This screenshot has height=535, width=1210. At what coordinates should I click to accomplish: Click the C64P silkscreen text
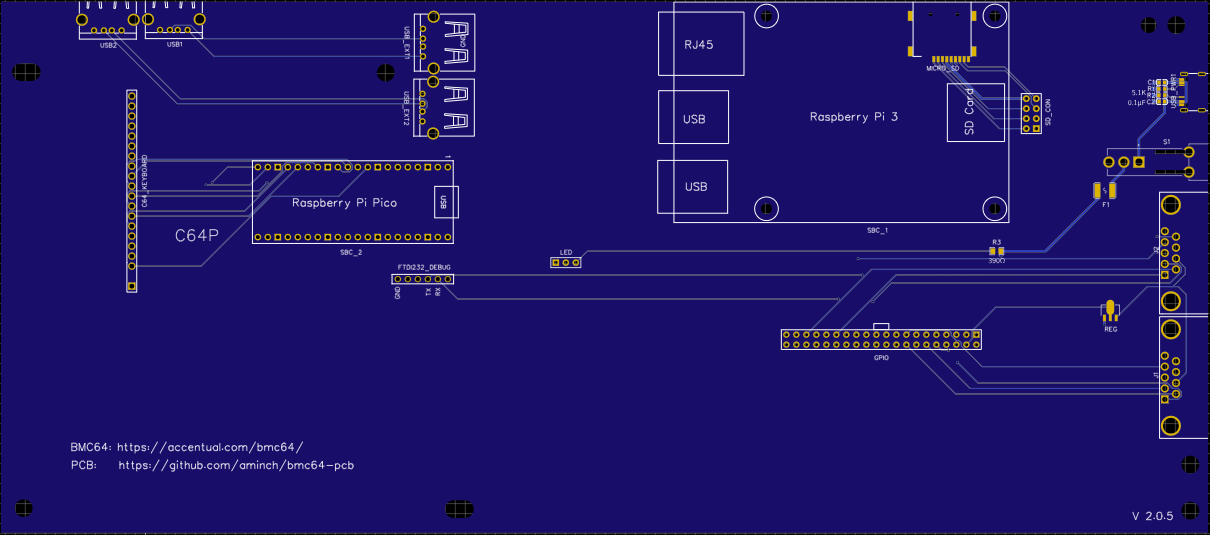[197, 236]
